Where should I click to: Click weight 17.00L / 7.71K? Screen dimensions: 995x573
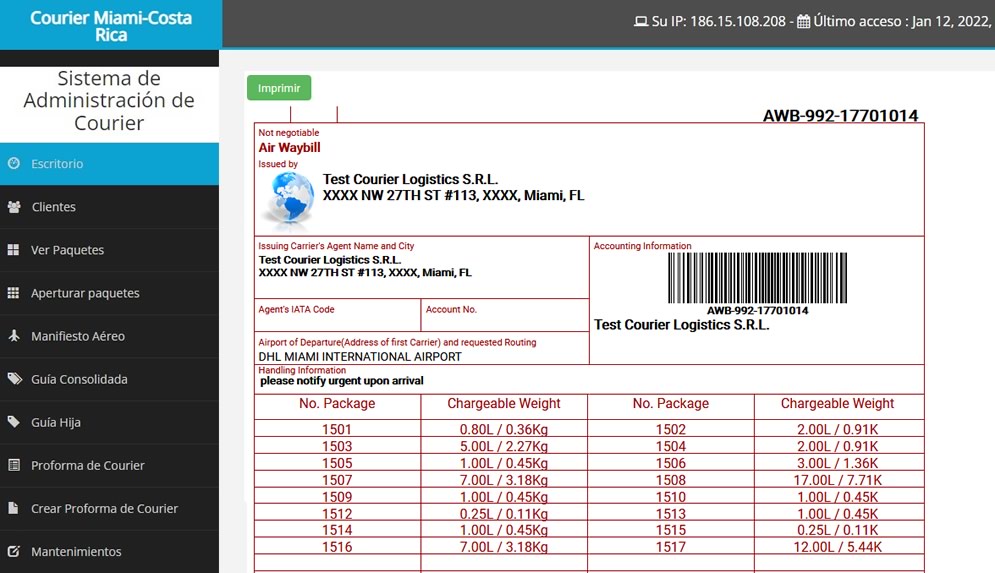(x=838, y=480)
